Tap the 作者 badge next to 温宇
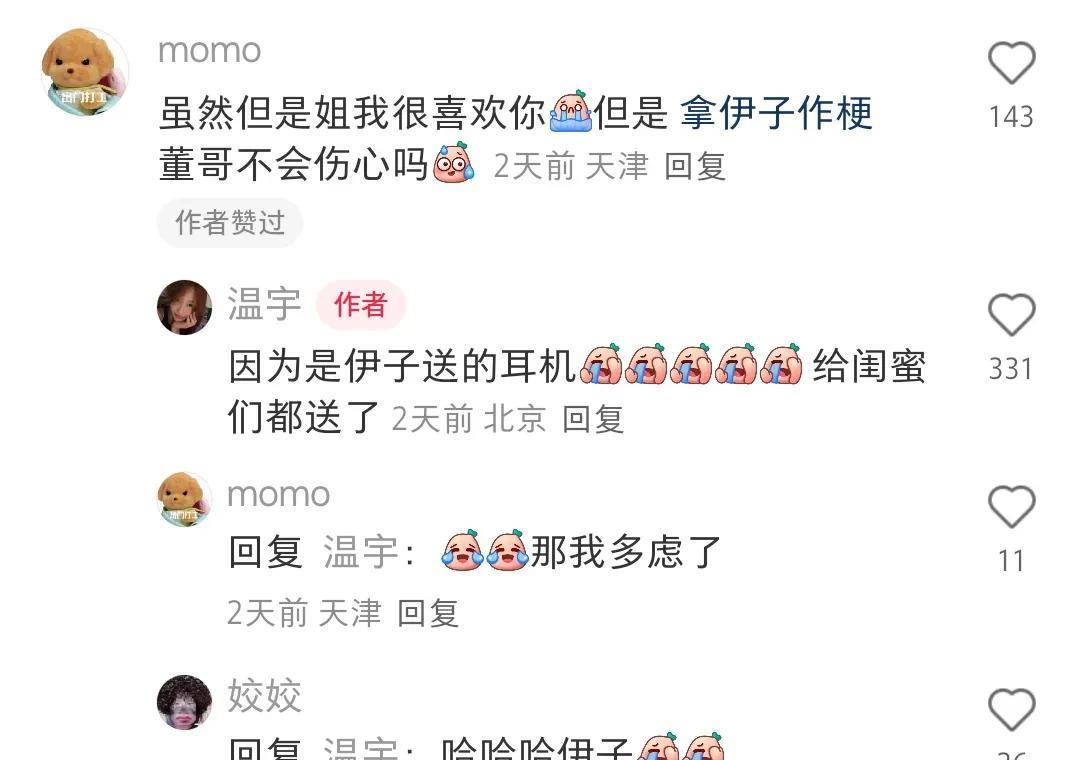This screenshot has height=760, width=1080. tap(361, 305)
